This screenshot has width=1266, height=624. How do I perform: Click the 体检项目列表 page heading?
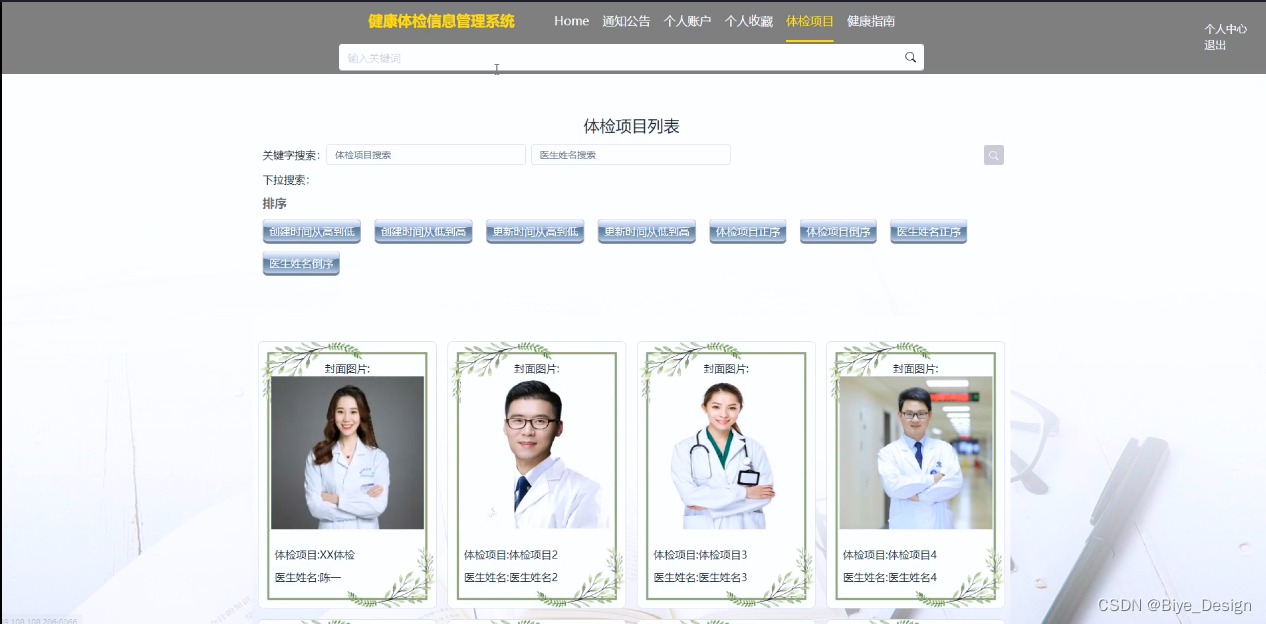632,126
